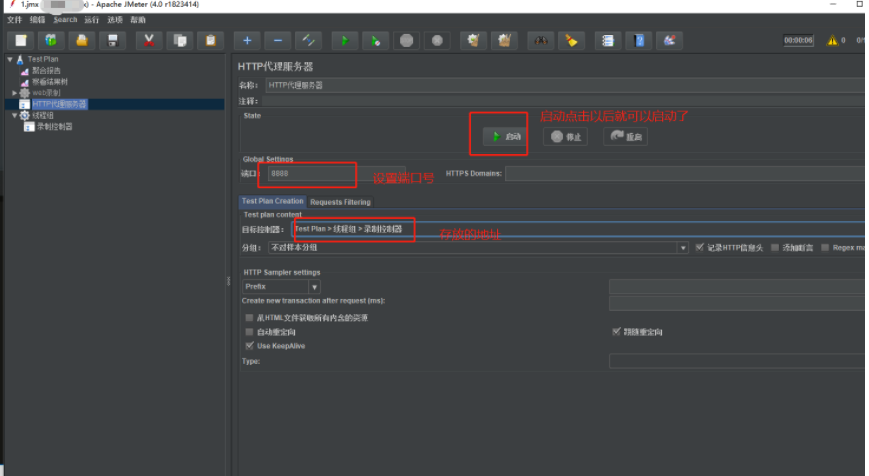Collapse all with the minus icon
Image resolution: width=869 pixels, height=476 pixels.
pos(278,40)
